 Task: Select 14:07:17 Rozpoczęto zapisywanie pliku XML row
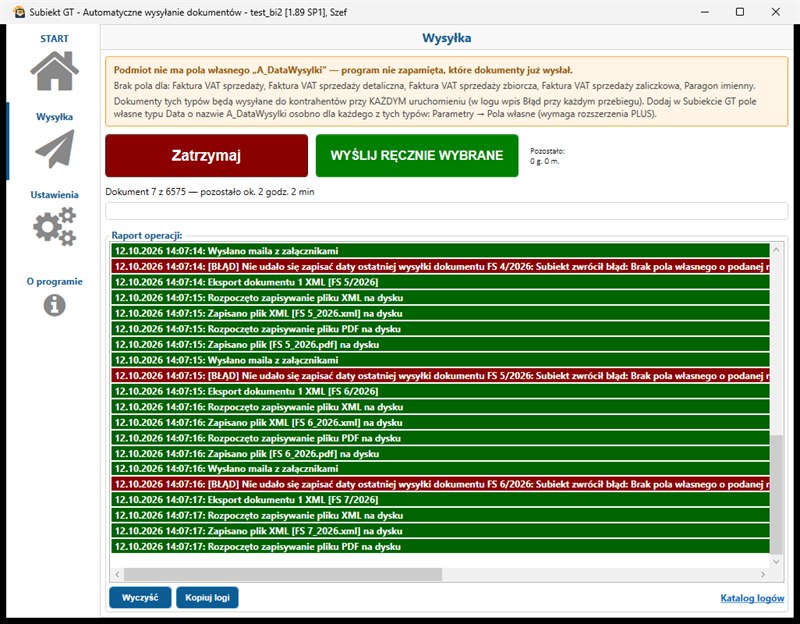[x=440, y=515]
